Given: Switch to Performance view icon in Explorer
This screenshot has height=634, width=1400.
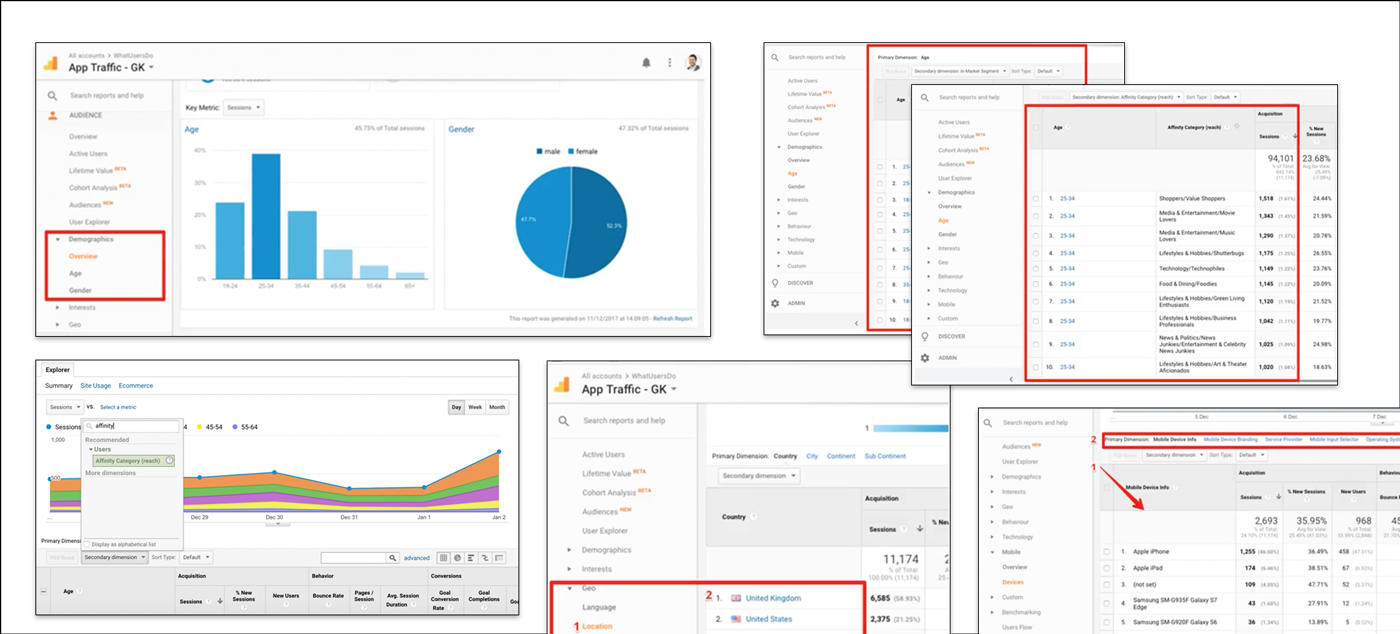Looking at the screenshot, I should tap(470, 557).
